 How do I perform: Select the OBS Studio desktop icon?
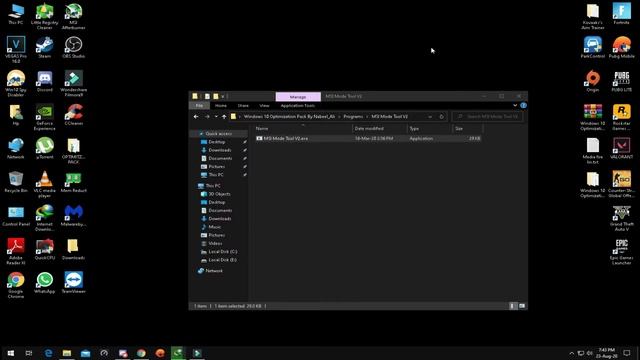coord(73,47)
